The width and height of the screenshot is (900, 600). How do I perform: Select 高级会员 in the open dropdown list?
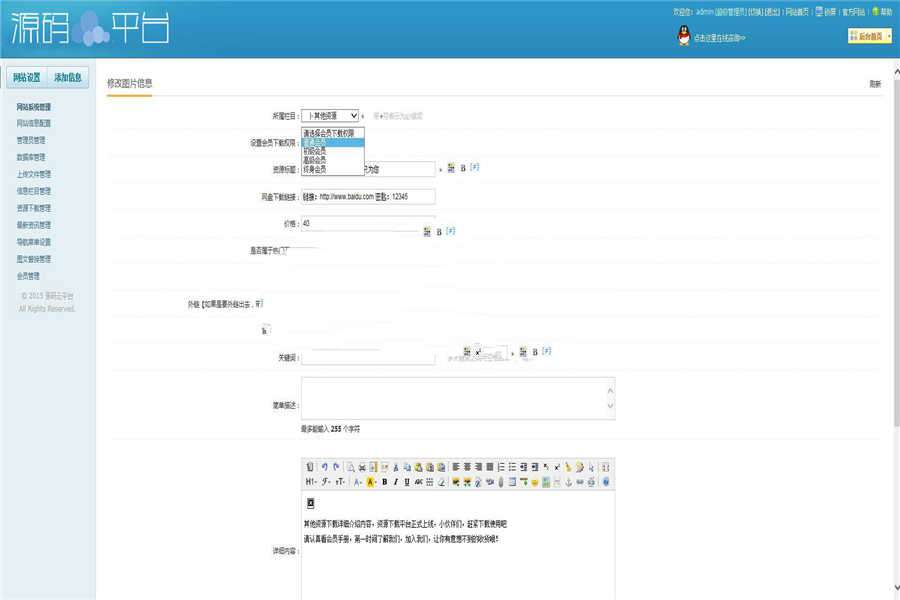333,160
